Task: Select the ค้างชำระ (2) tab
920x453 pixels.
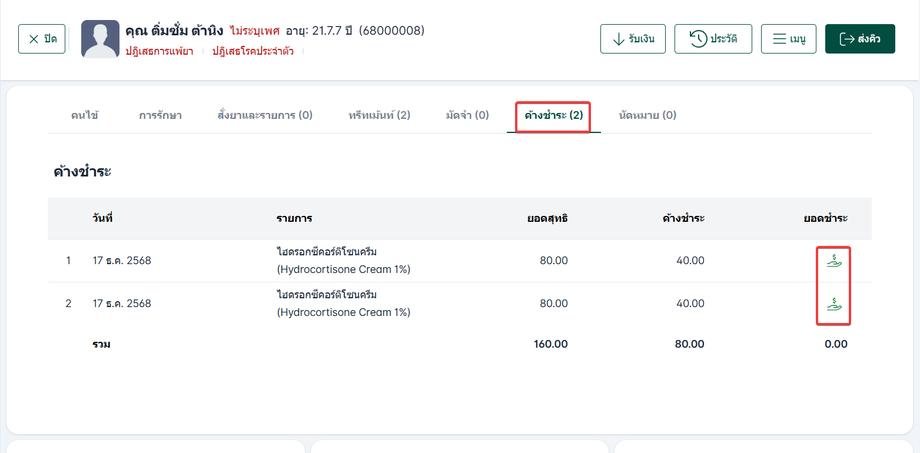Action: [x=553, y=115]
